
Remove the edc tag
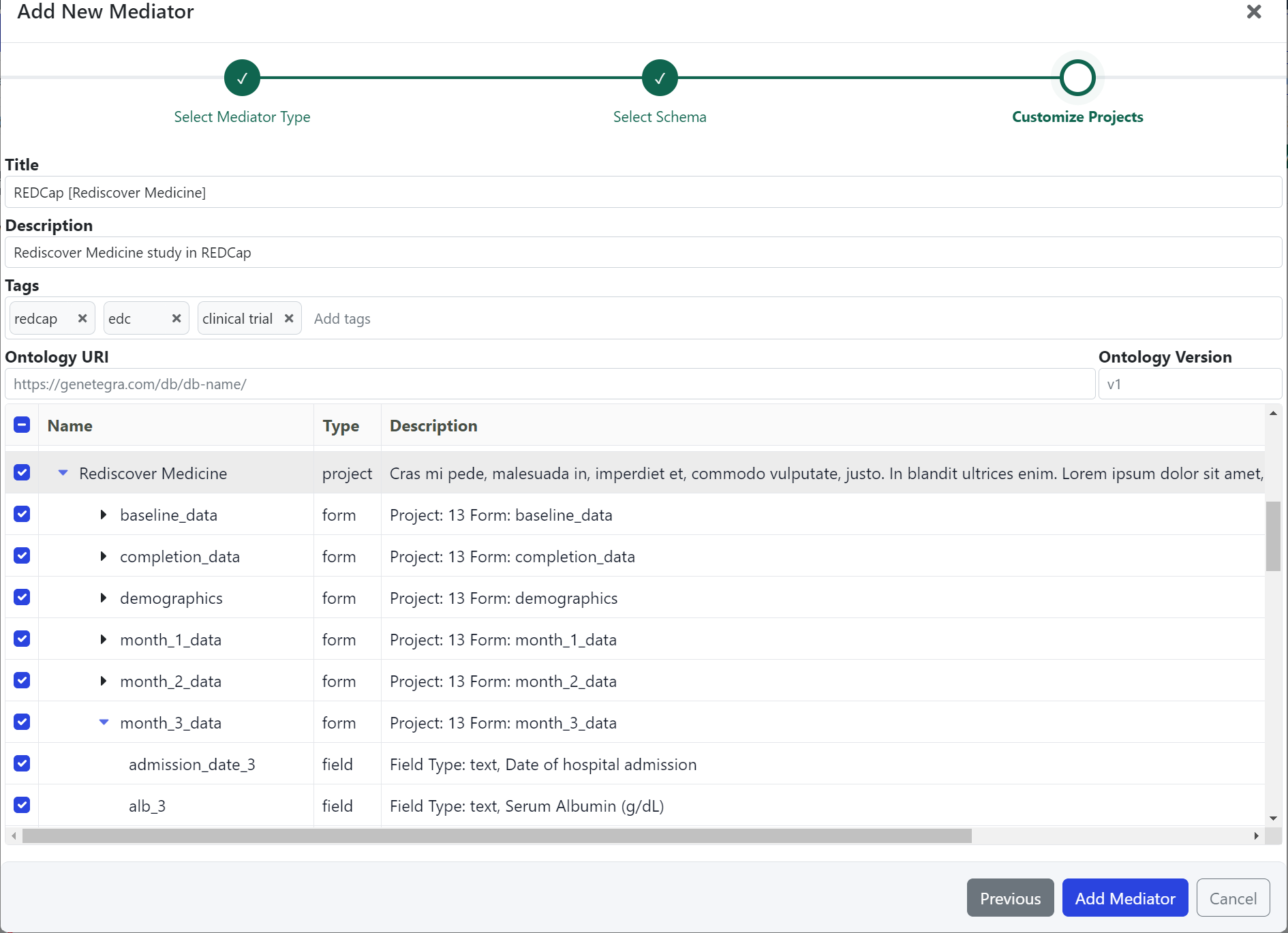point(177,318)
